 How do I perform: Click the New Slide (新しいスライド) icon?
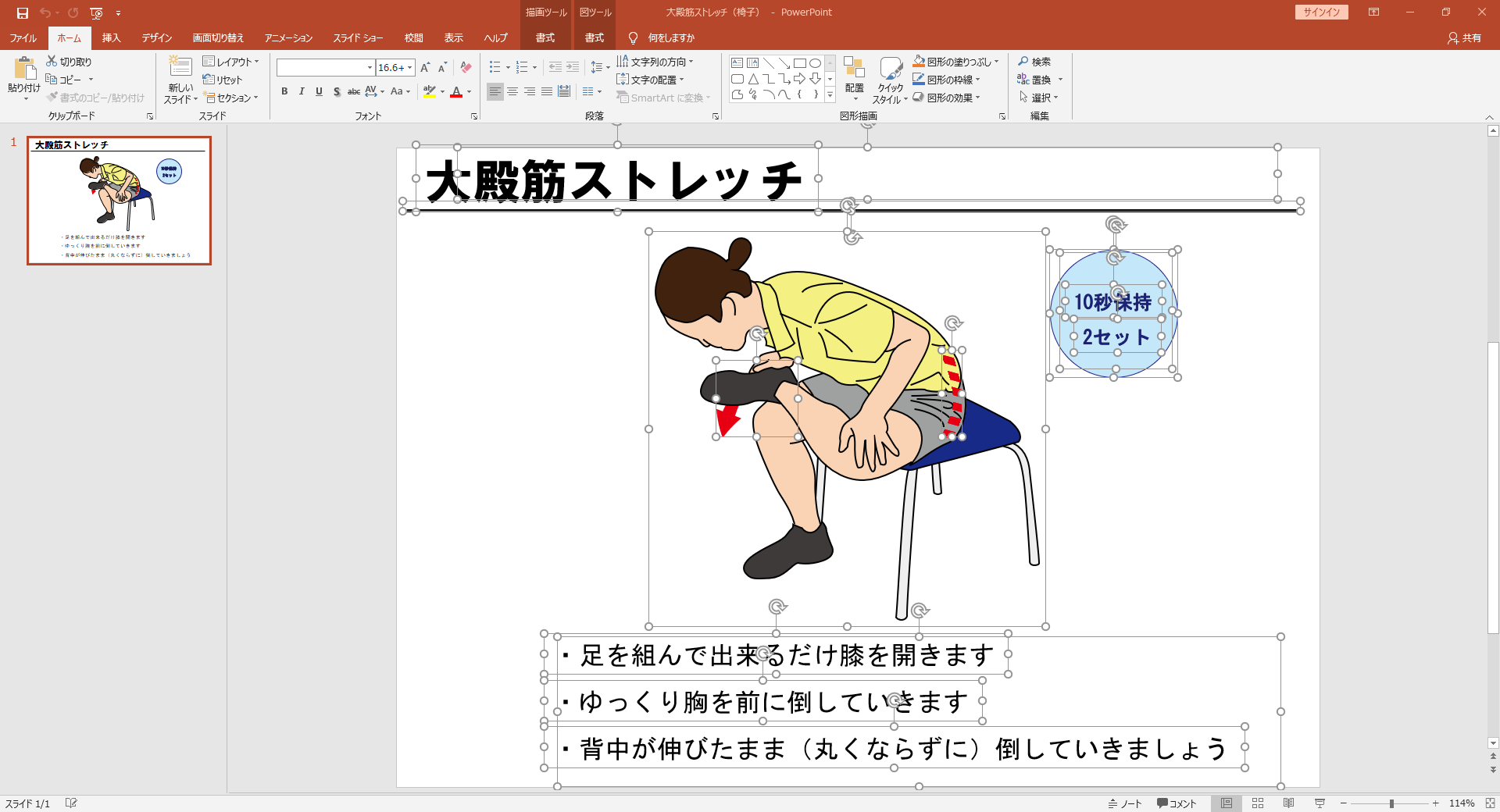[x=180, y=68]
